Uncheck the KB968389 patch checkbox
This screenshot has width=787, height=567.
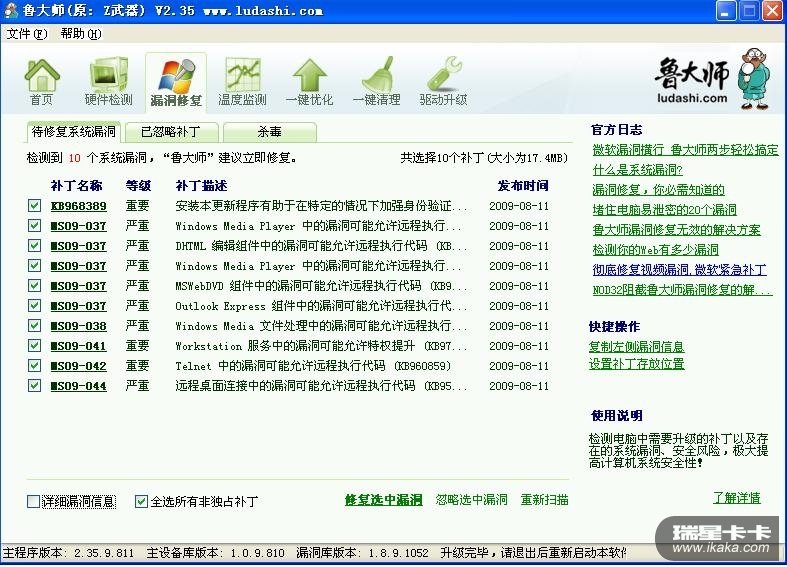pos(34,206)
